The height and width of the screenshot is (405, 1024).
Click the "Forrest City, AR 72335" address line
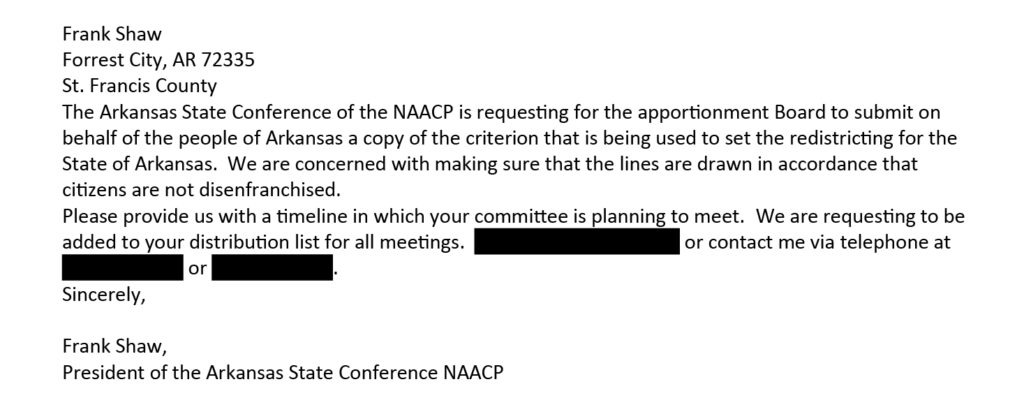point(158,59)
